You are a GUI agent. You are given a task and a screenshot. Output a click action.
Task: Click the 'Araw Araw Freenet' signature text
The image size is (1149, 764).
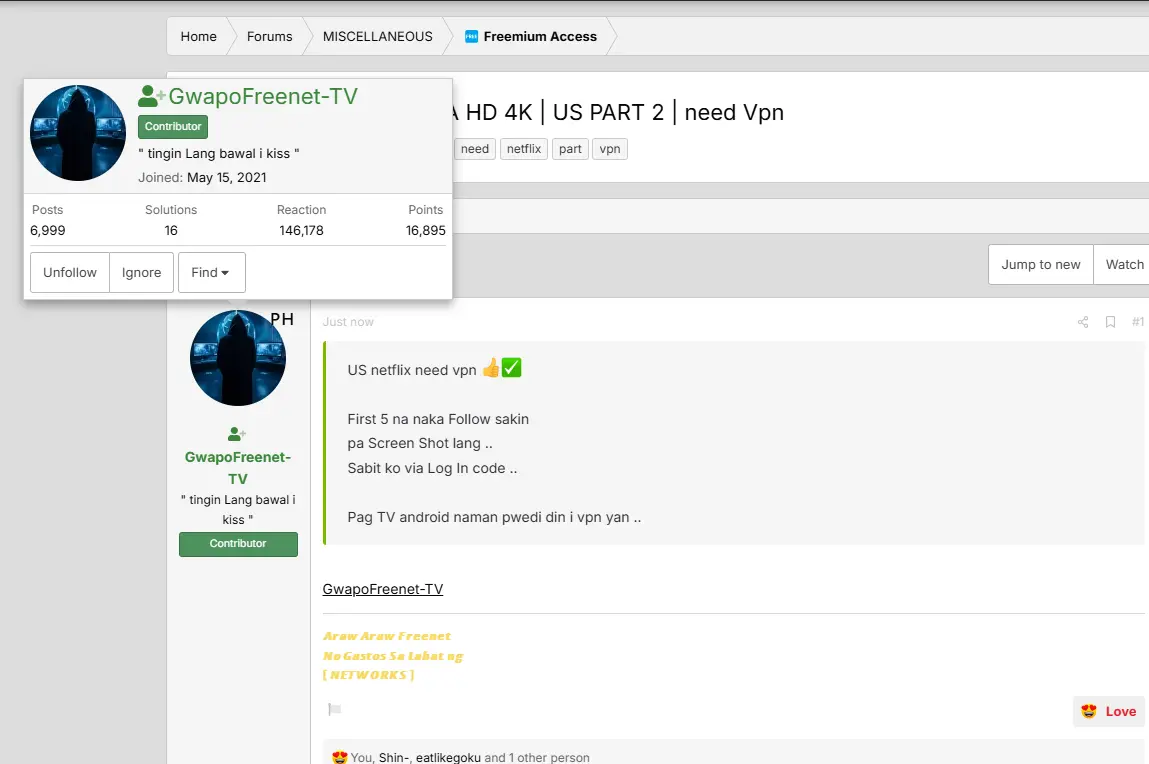click(x=387, y=636)
